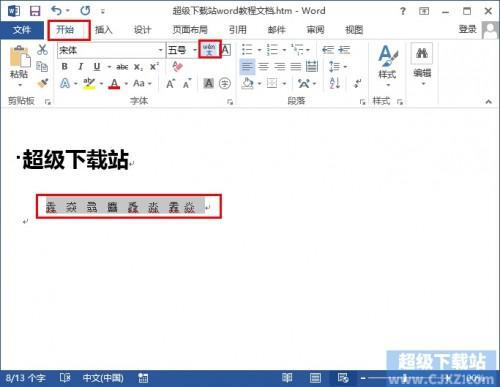Insert enclosed character icon
This screenshot has height=387, width=500.
tap(225, 83)
